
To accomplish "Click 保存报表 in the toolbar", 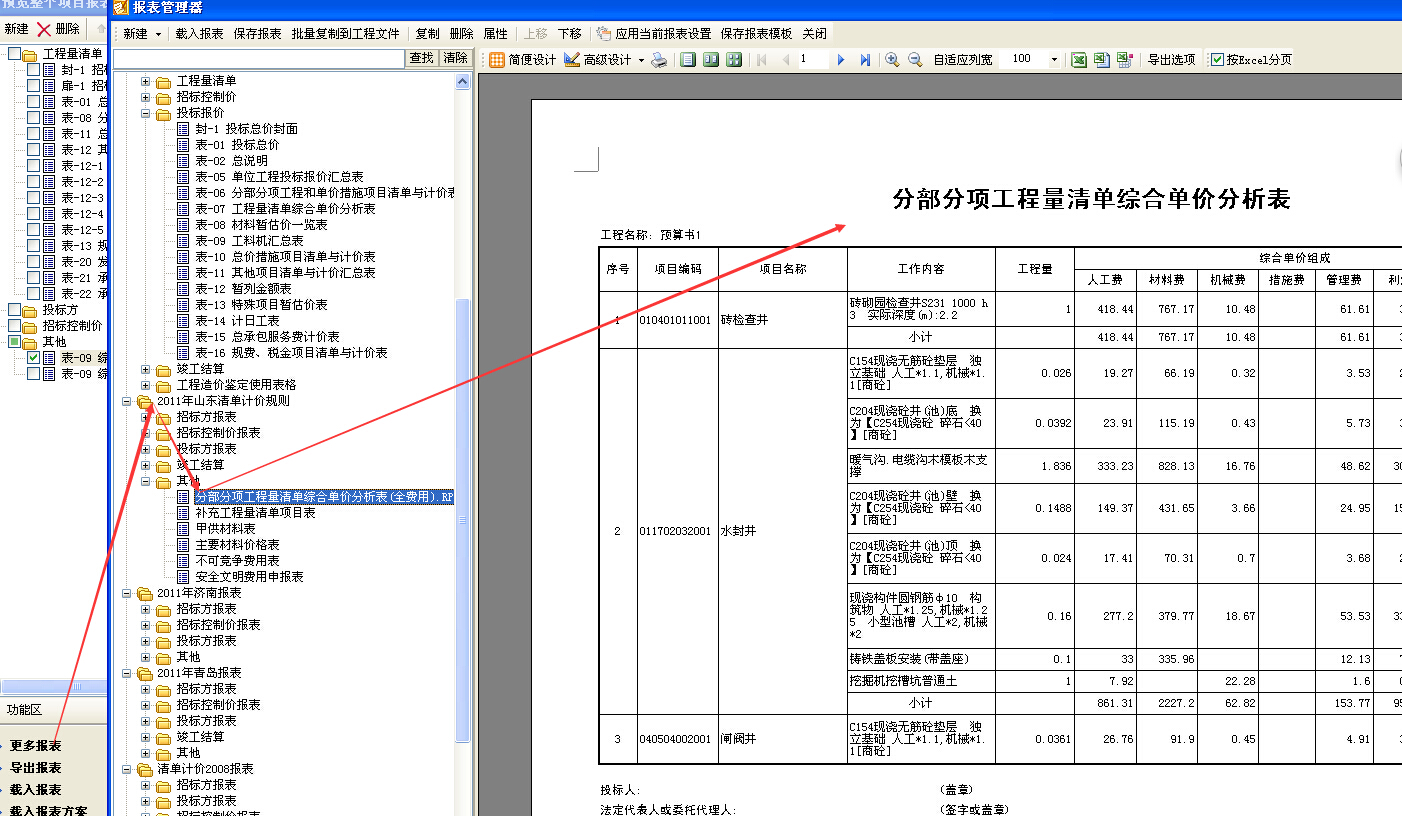I will coord(258,34).
